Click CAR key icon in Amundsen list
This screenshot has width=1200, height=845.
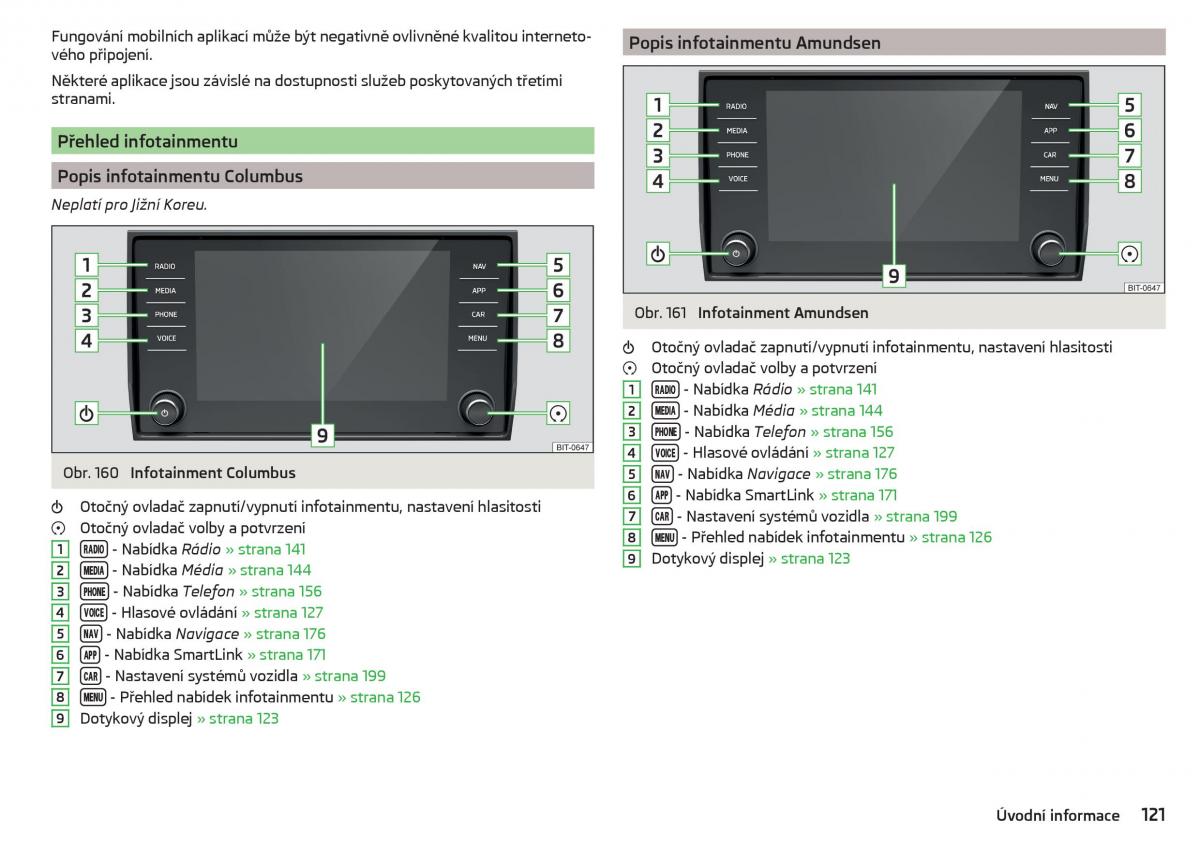(662, 516)
